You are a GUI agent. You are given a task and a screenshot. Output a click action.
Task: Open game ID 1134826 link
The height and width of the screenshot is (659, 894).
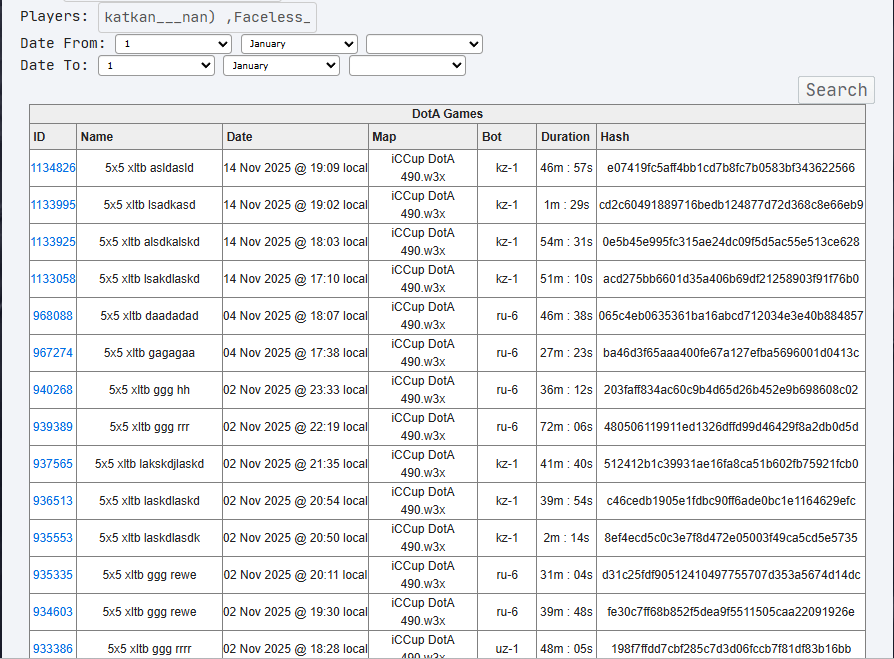(53, 168)
